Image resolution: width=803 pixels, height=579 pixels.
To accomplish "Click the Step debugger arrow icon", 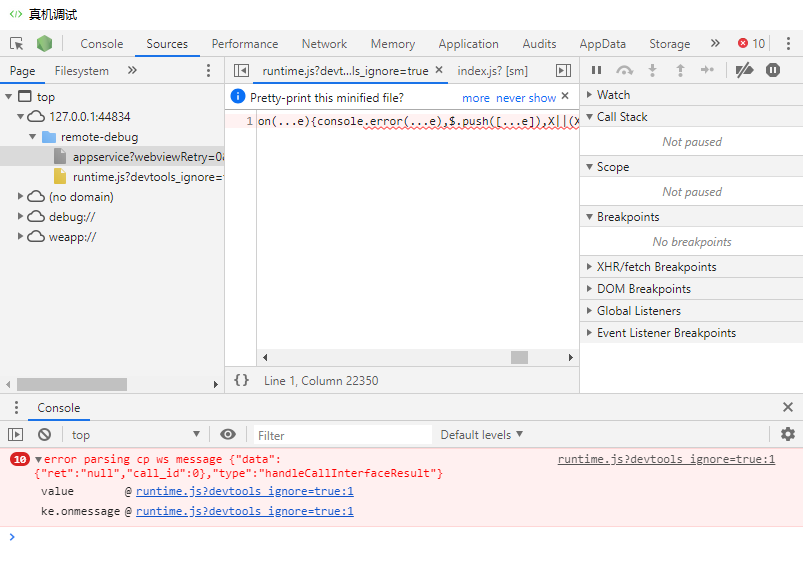I will [707, 70].
